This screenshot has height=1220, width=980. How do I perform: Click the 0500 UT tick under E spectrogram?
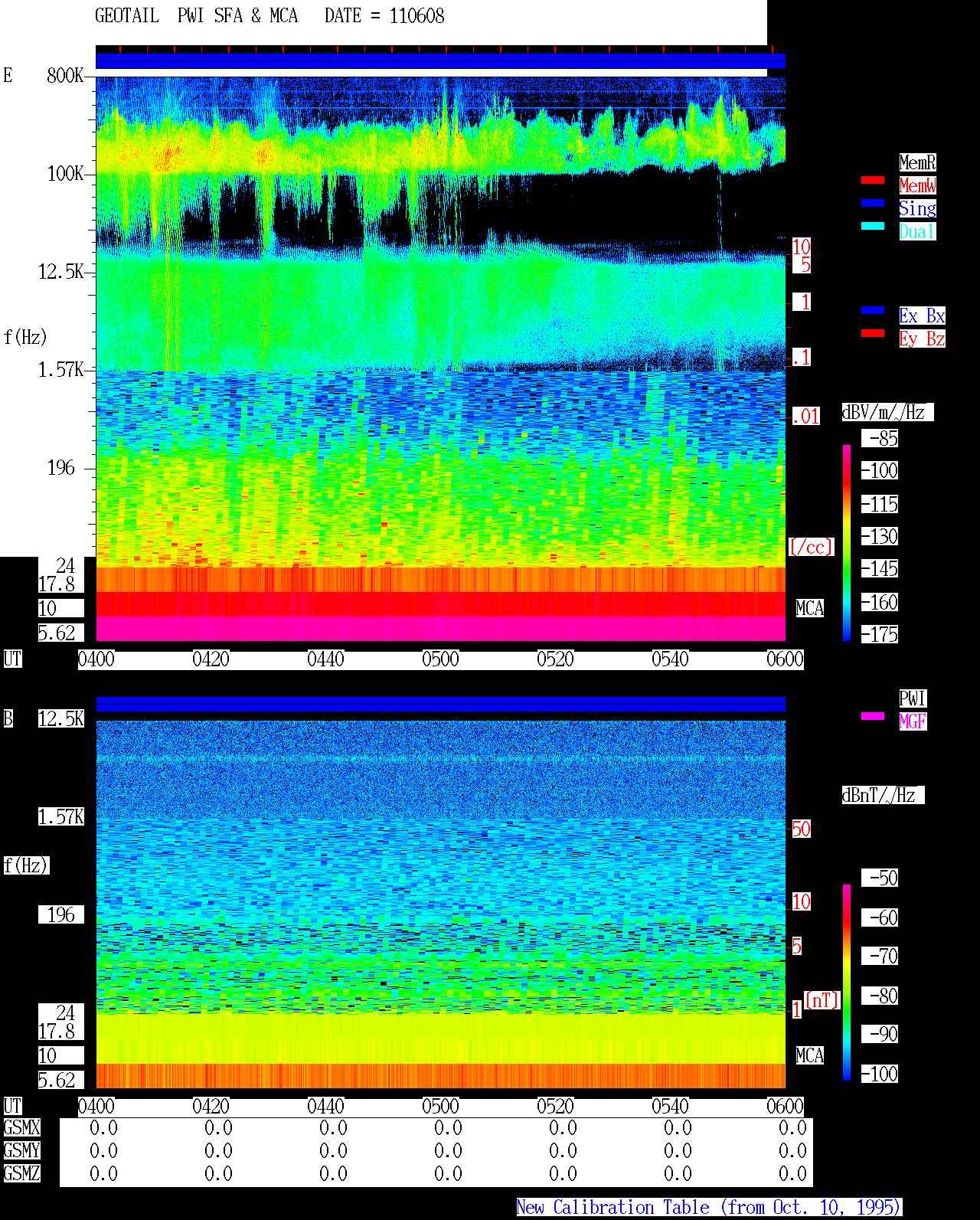coord(440,659)
